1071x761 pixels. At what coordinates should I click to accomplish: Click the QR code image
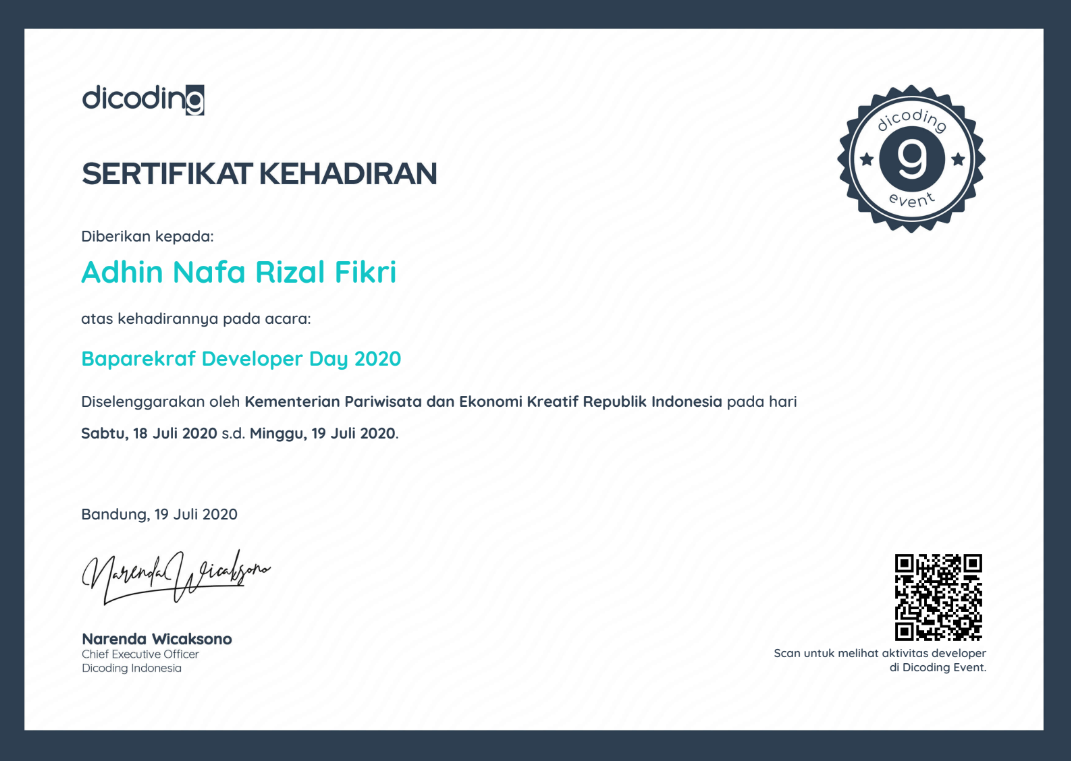point(938,597)
